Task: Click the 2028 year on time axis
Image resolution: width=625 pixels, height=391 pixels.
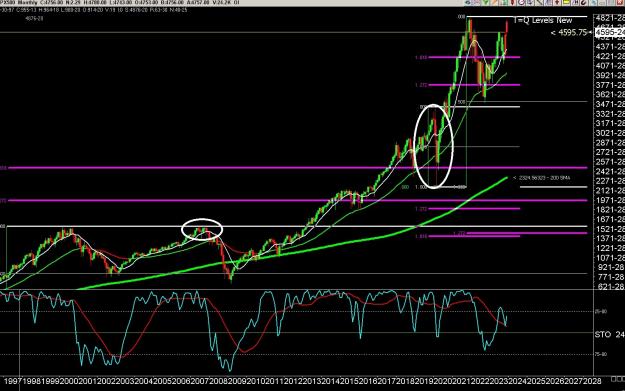Action: point(592,381)
